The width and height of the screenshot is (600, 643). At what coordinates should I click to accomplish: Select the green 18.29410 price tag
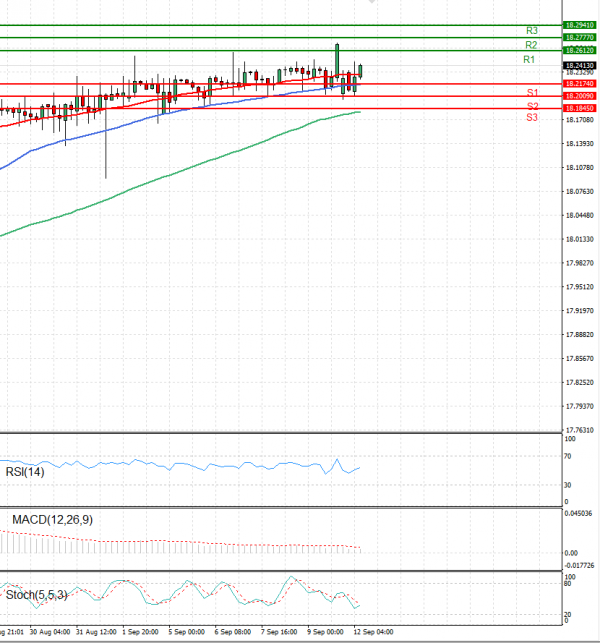point(579,25)
